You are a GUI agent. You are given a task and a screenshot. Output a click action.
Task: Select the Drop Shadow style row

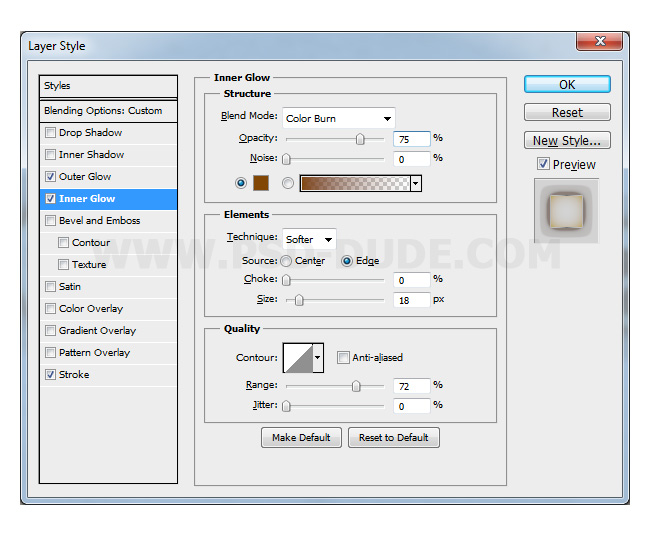coord(108,133)
